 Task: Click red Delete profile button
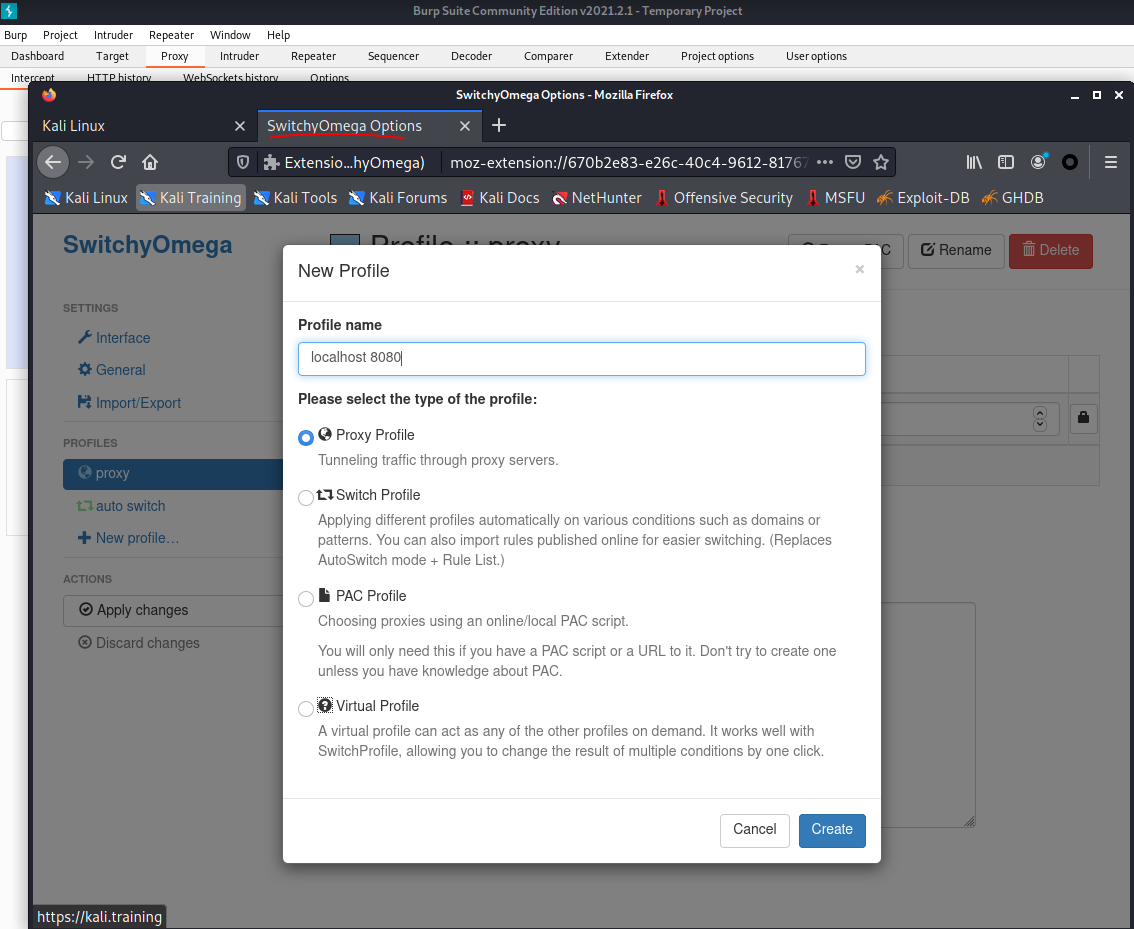[x=1050, y=251]
